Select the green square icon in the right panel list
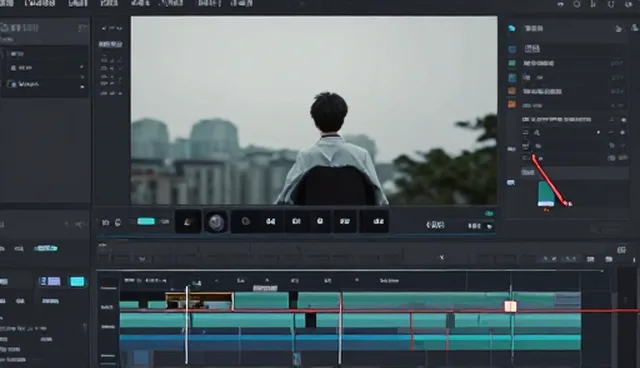 pyautogui.click(x=512, y=63)
